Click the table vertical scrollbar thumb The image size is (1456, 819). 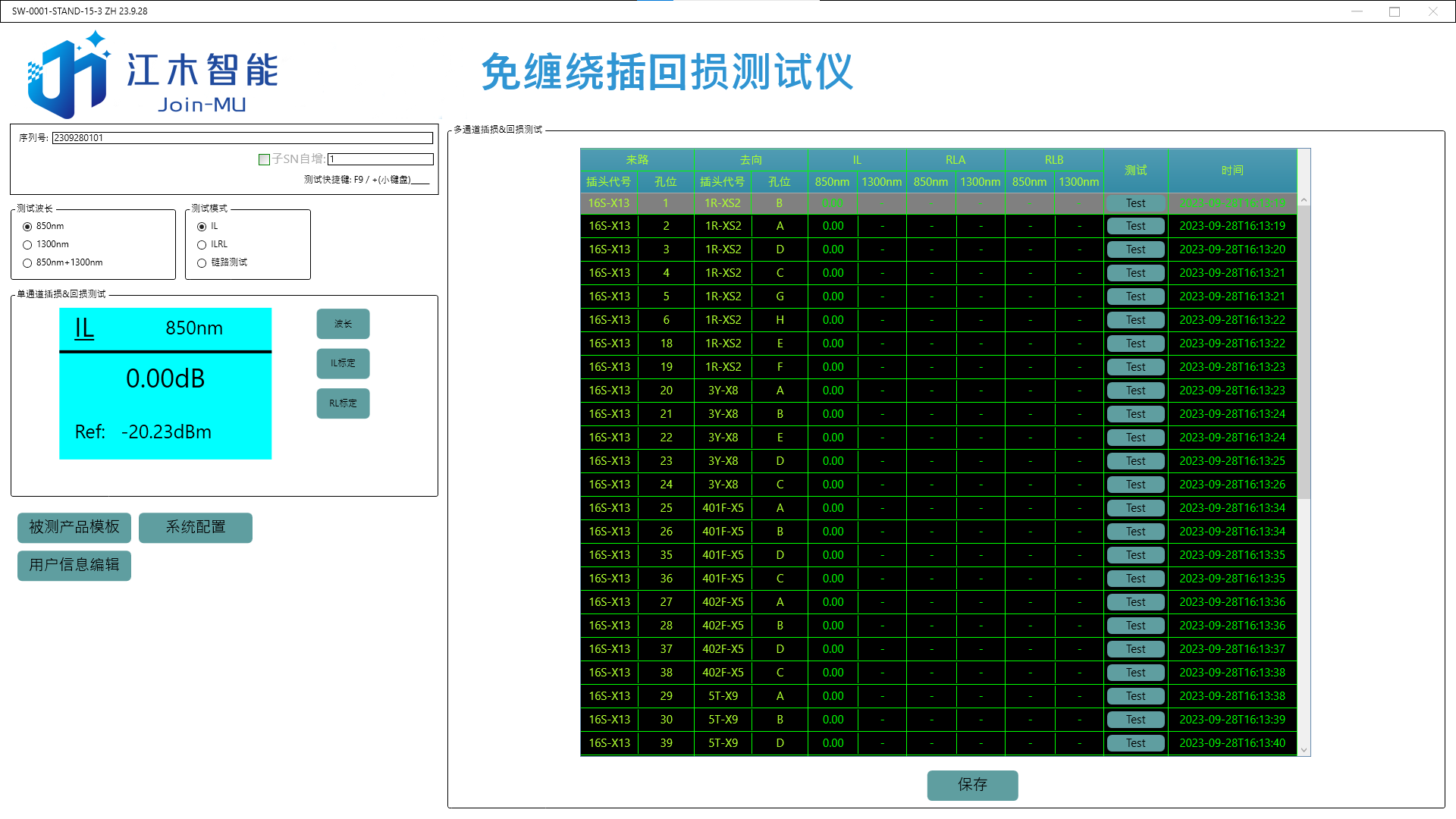(x=1304, y=353)
